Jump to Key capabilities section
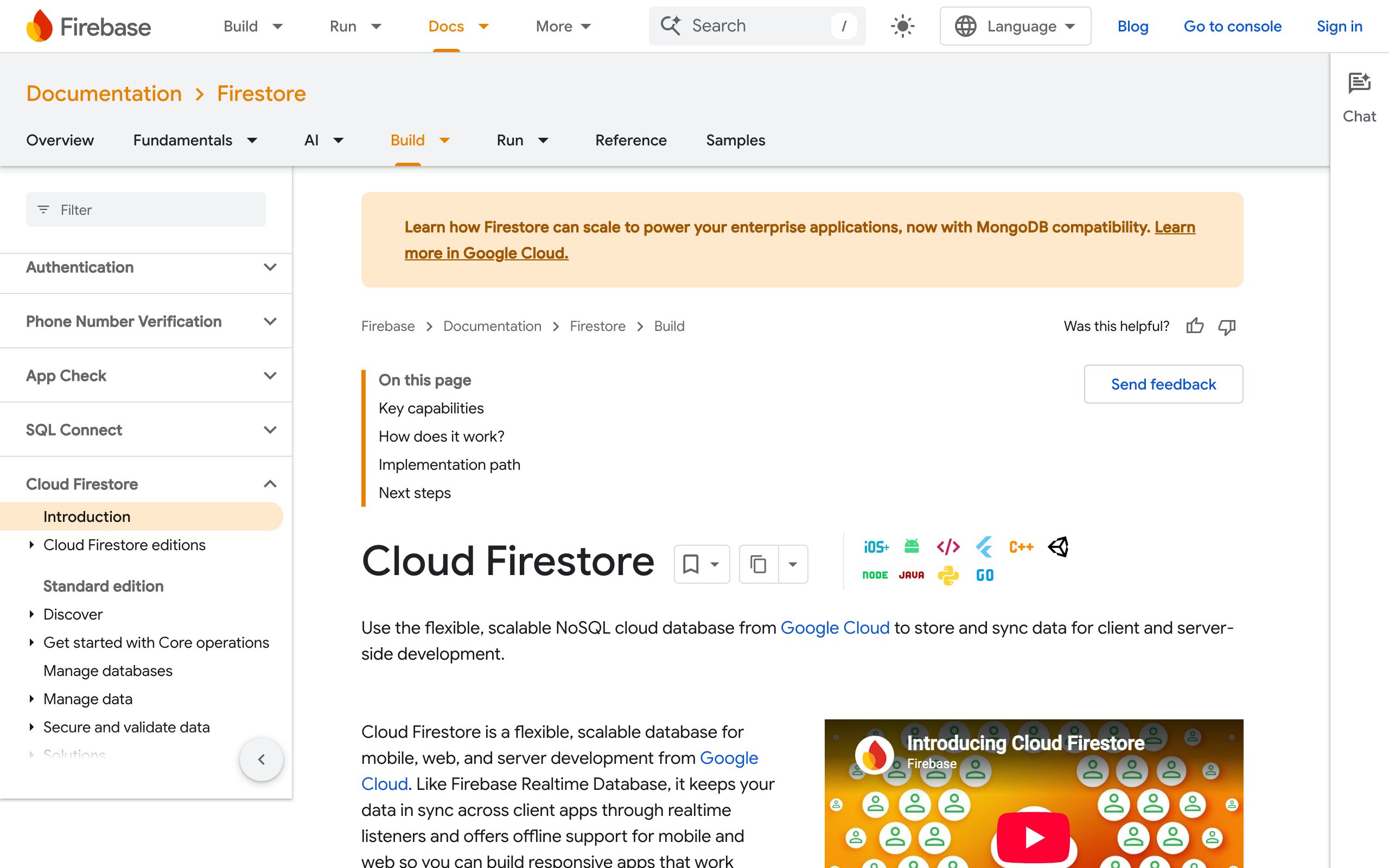 (x=431, y=408)
